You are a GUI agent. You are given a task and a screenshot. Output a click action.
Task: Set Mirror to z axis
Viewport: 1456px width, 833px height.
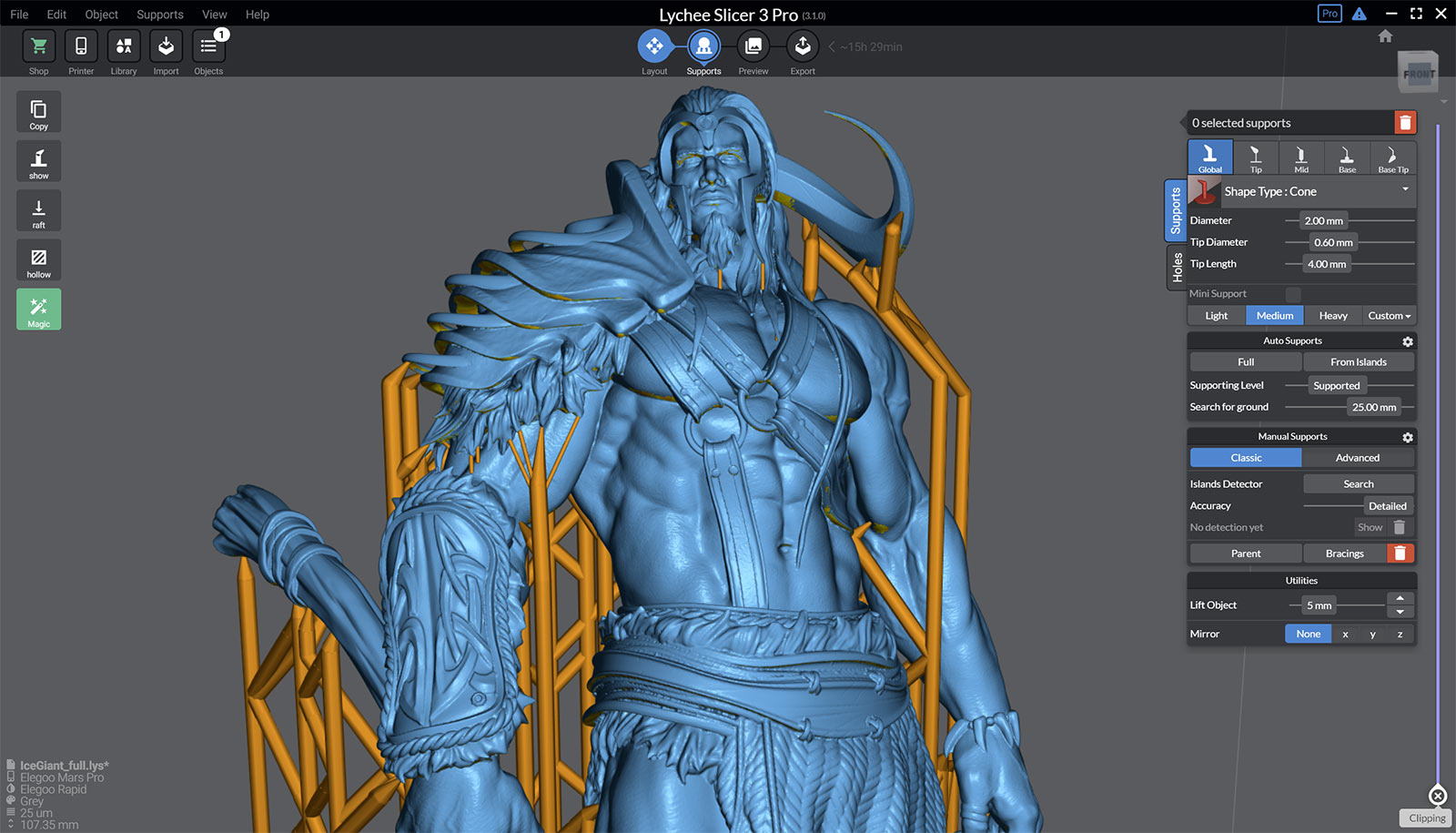point(1400,635)
